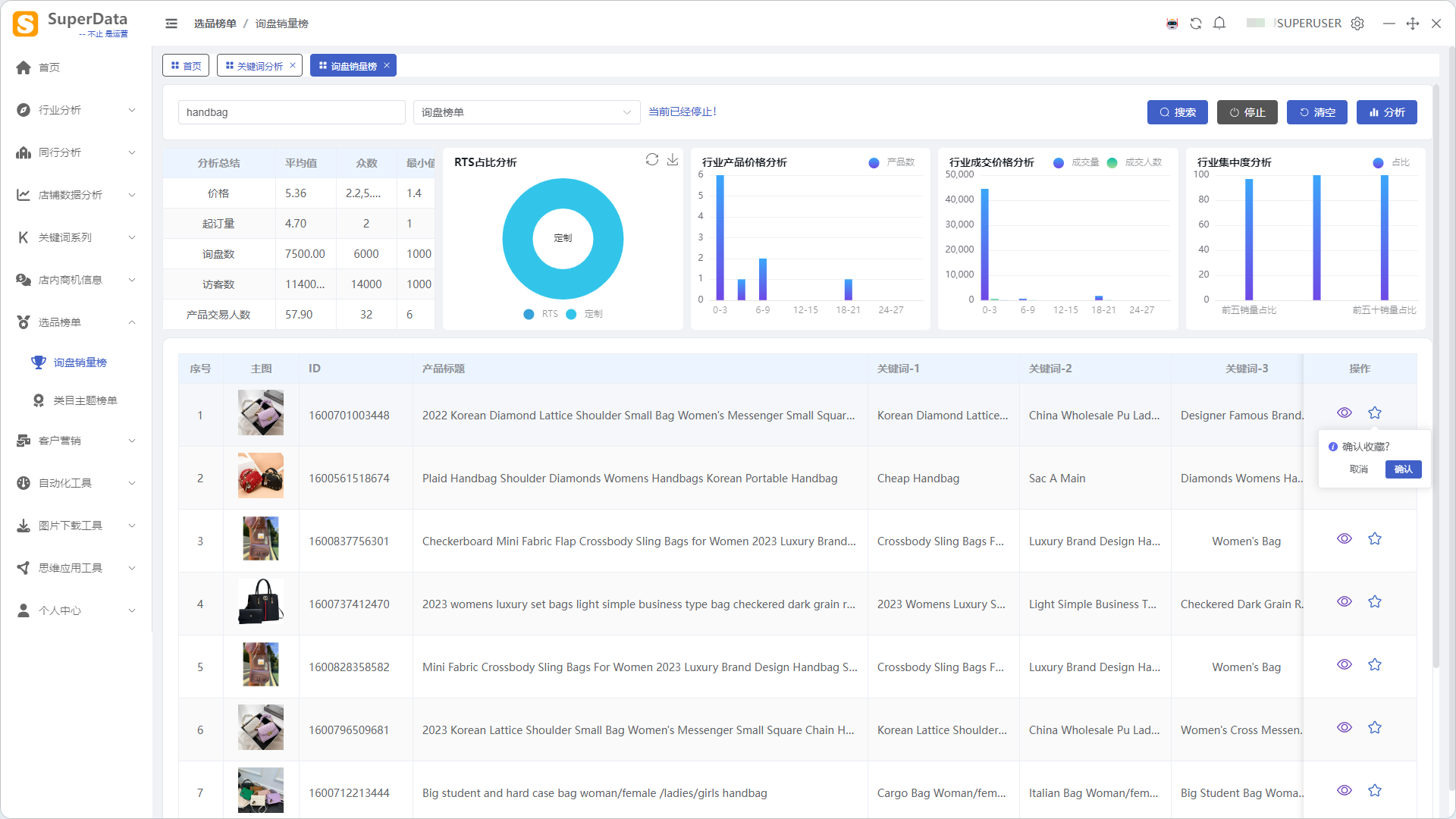Click the 分析 analyze button

click(x=1387, y=112)
